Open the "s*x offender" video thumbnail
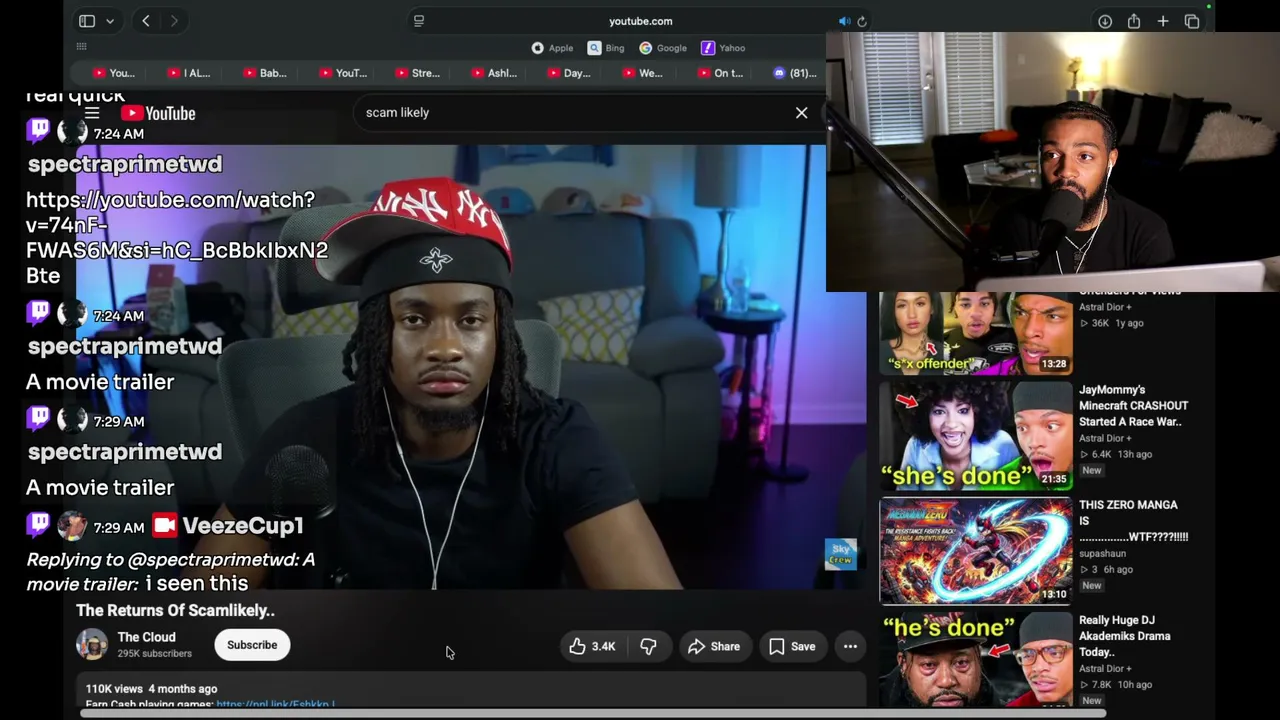This screenshot has width=1280, height=720. (975, 332)
